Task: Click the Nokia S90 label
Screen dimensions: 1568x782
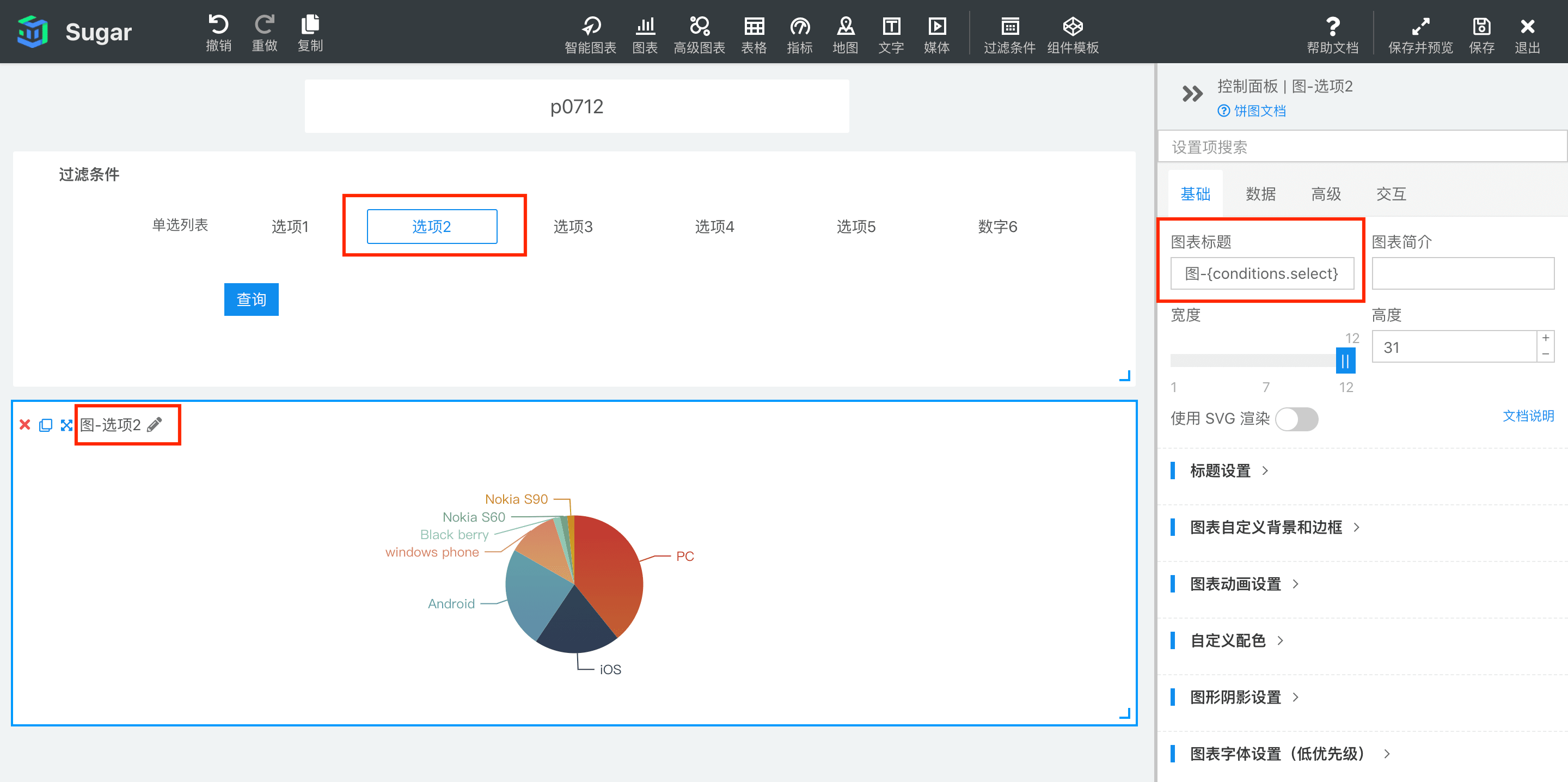Action: pyautogui.click(x=516, y=499)
